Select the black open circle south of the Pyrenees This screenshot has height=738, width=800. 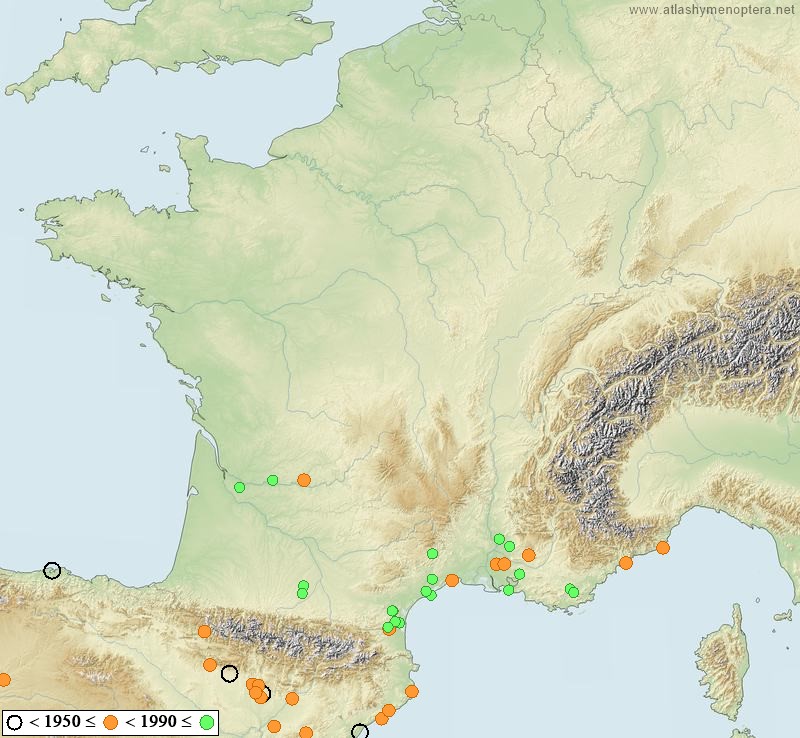pos(230,673)
